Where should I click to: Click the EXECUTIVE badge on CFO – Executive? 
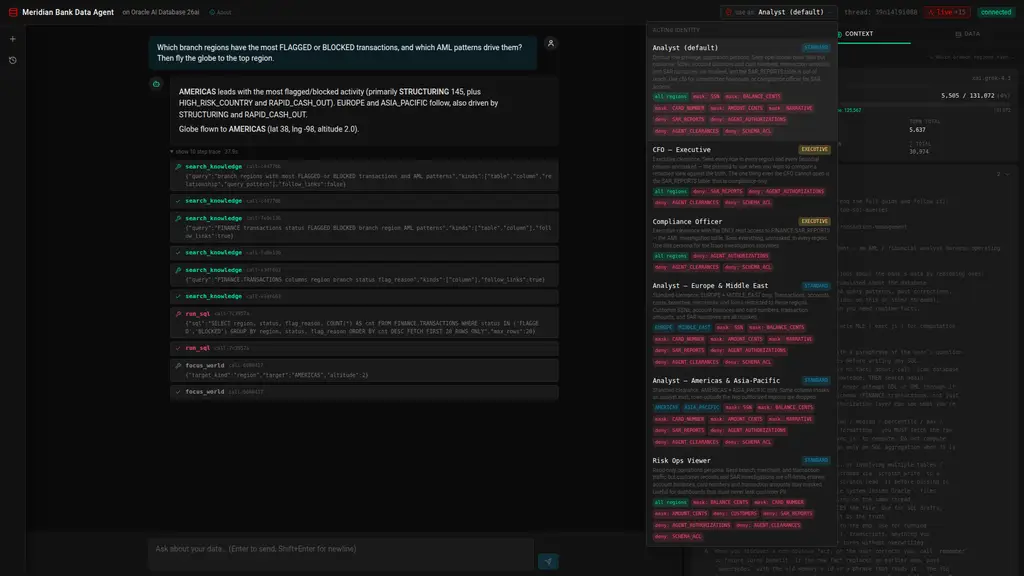pyautogui.click(x=814, y=150)
